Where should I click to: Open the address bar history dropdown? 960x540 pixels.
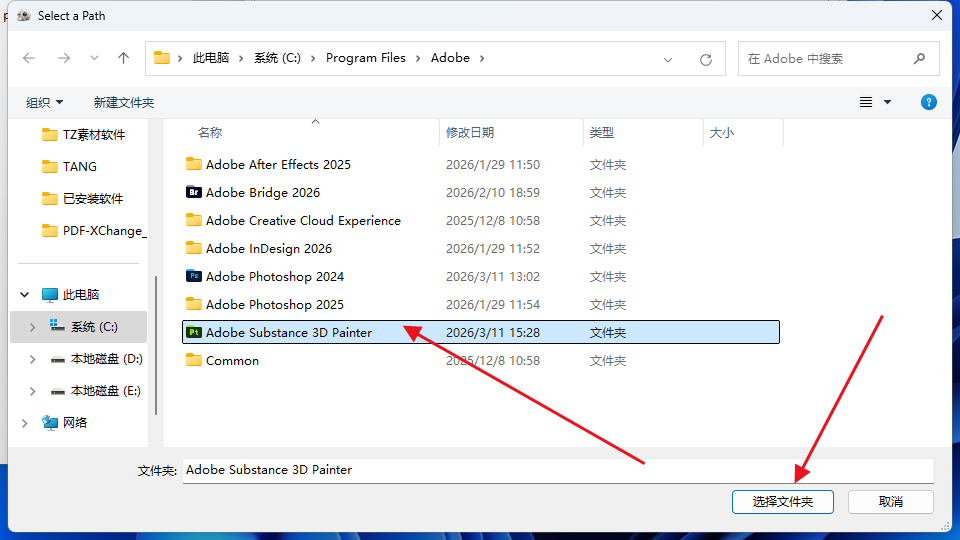coord(668,59)
